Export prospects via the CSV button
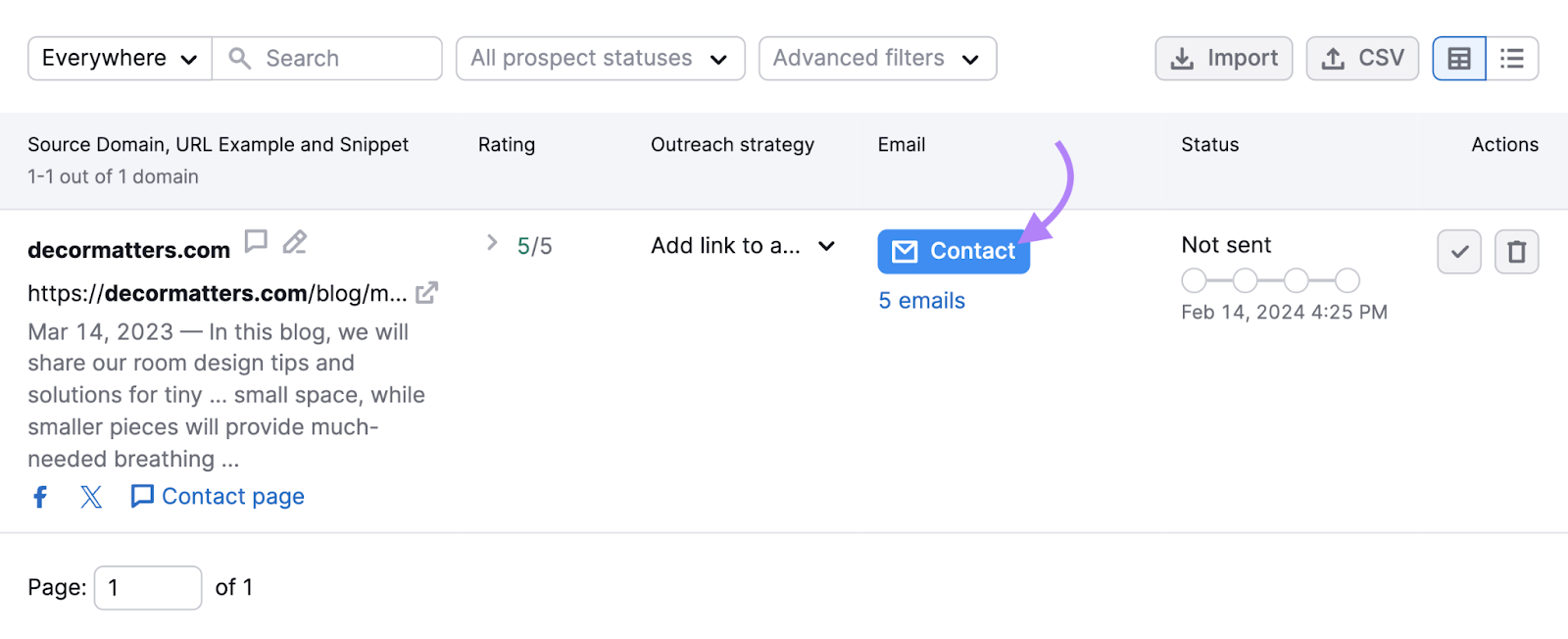Image resolution: width=1568 pixels, height=639 pixels. coord(1361,58)
